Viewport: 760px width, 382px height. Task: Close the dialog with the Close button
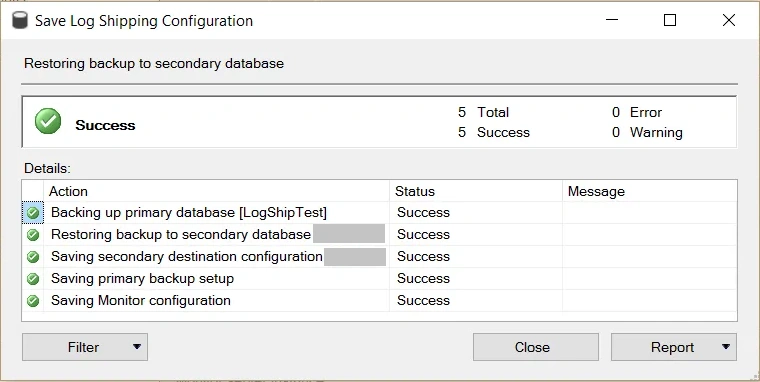pos(536,347)
